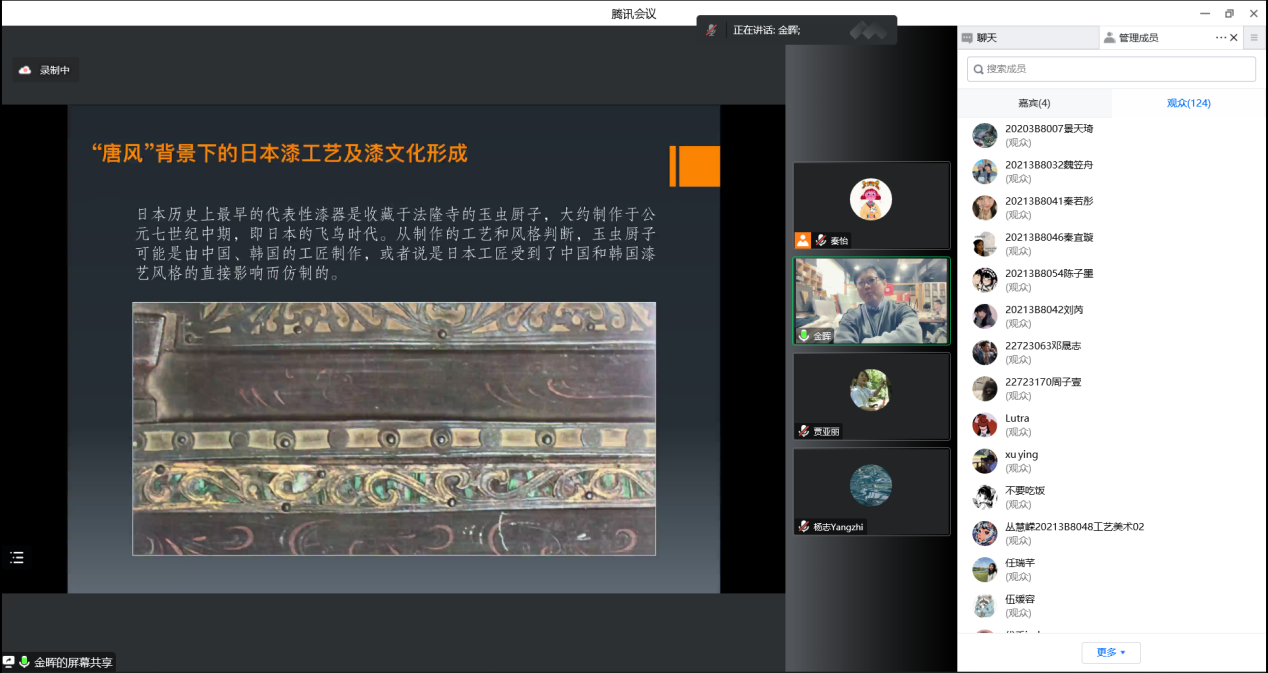The image size is (1268, 673).
Task: Click the recording cloud icon (录制中)
Action: (25, 70)
